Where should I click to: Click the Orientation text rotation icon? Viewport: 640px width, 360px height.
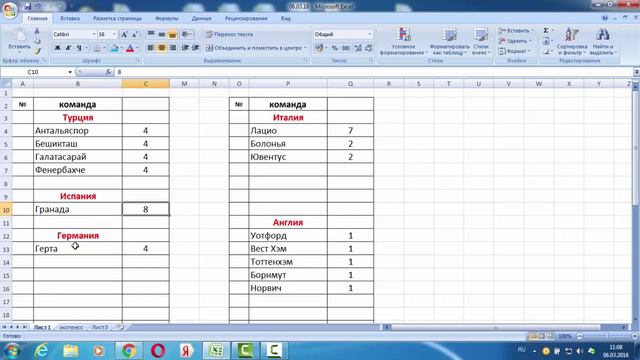coord(185,34)
